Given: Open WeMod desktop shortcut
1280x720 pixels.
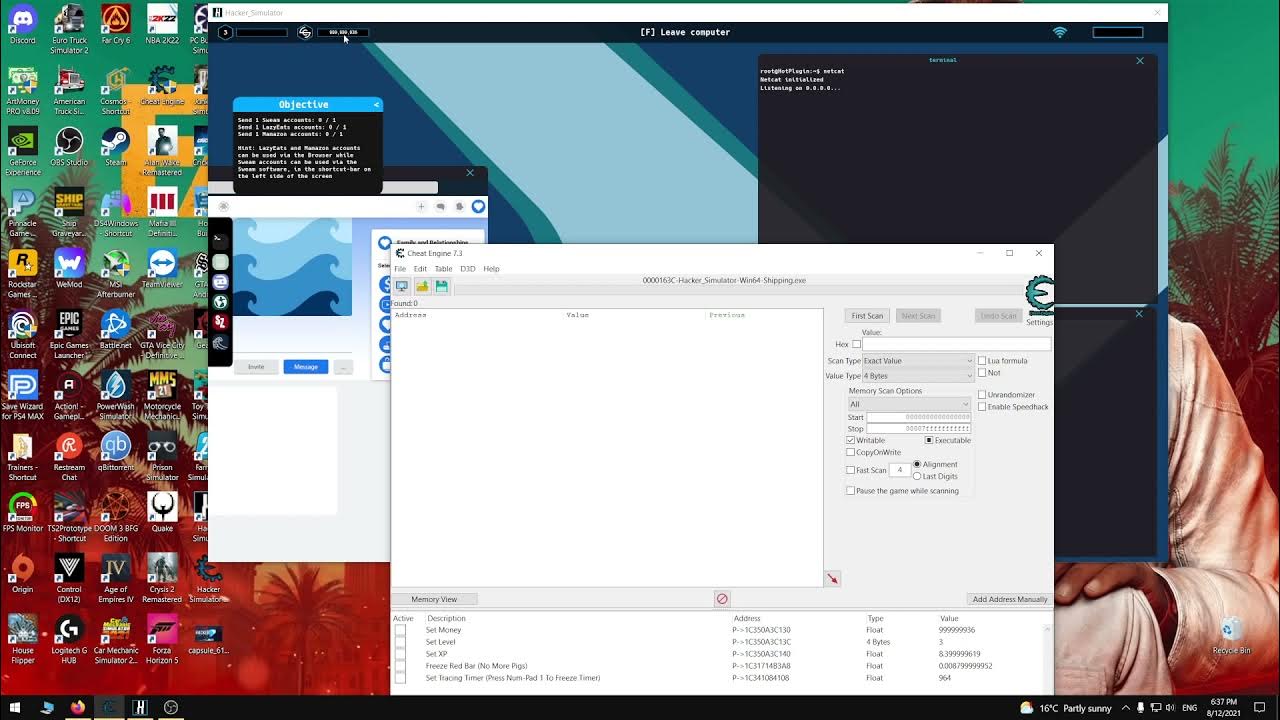Looking at the screenshot, I should [69, 268].
